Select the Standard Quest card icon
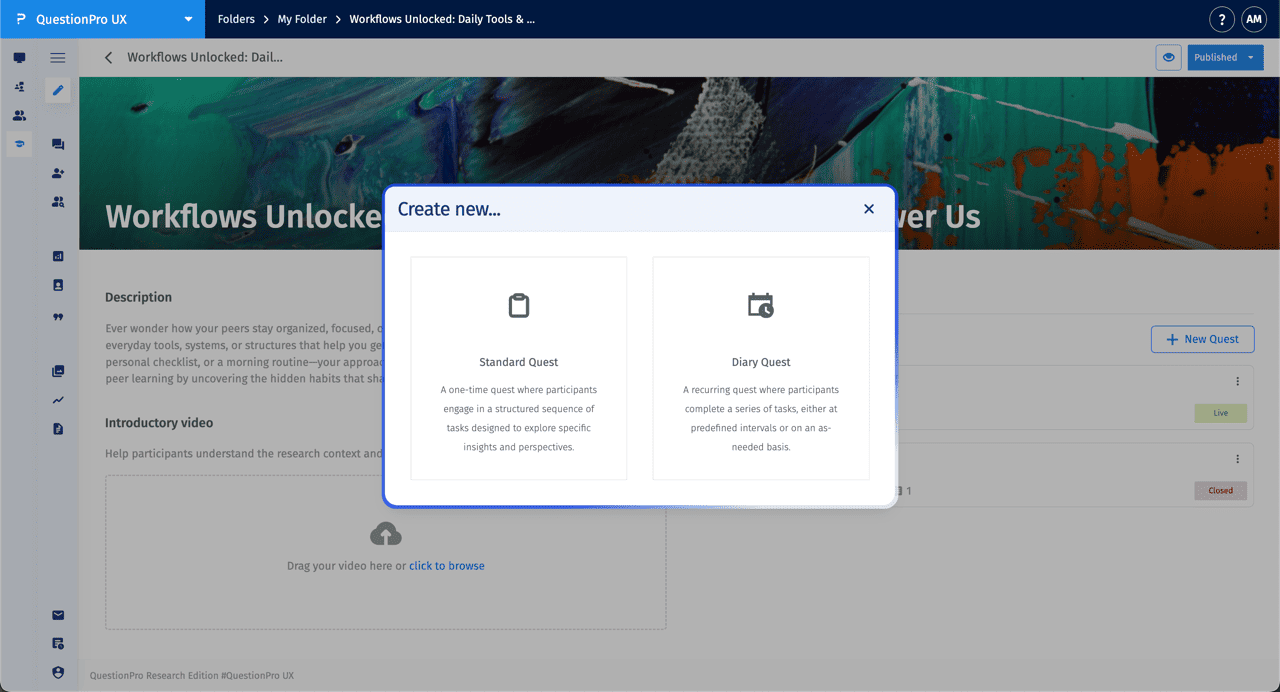Viewport: 1280px width, 692px height. (x=518, y=305)
